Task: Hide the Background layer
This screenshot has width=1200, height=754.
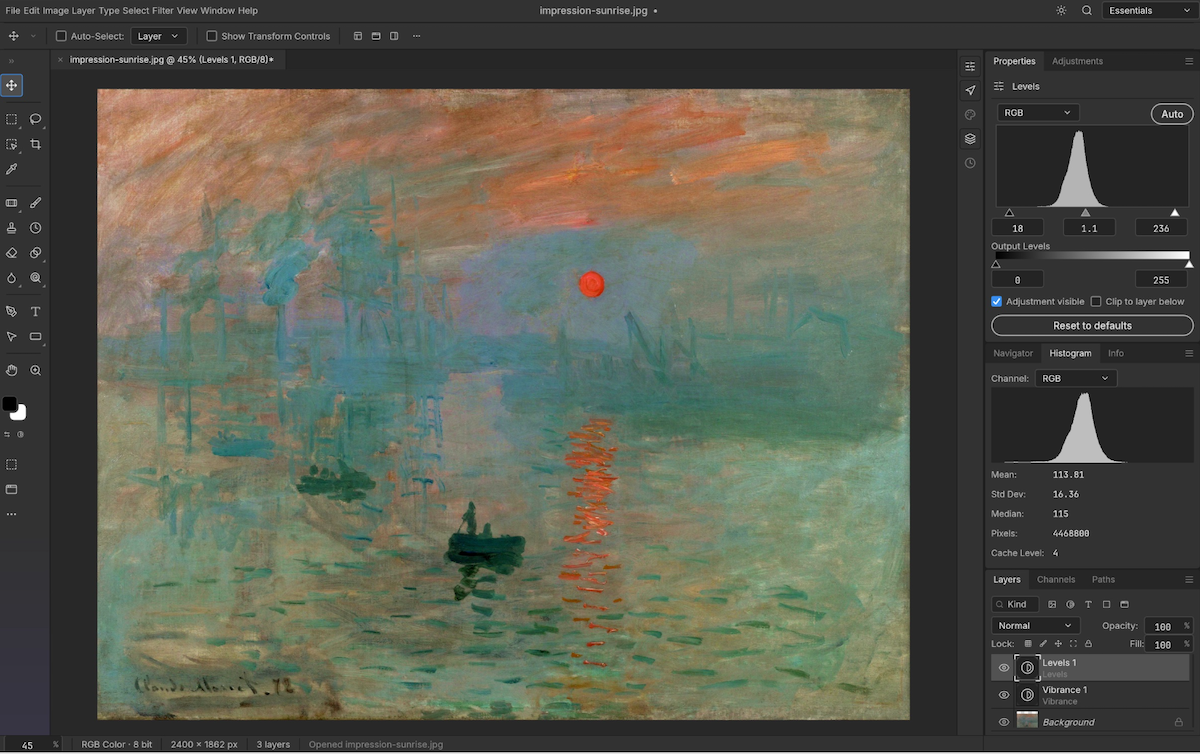Action: point(1004,722)
